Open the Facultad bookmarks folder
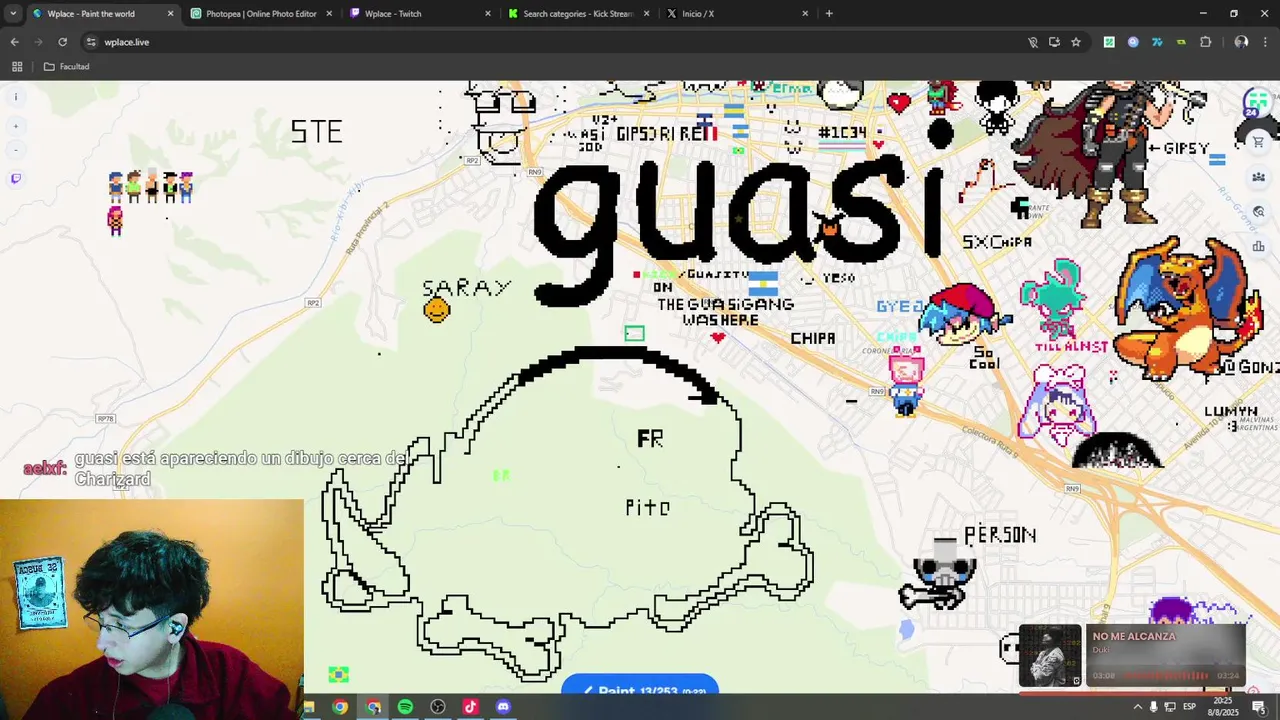 click(67, 67)
